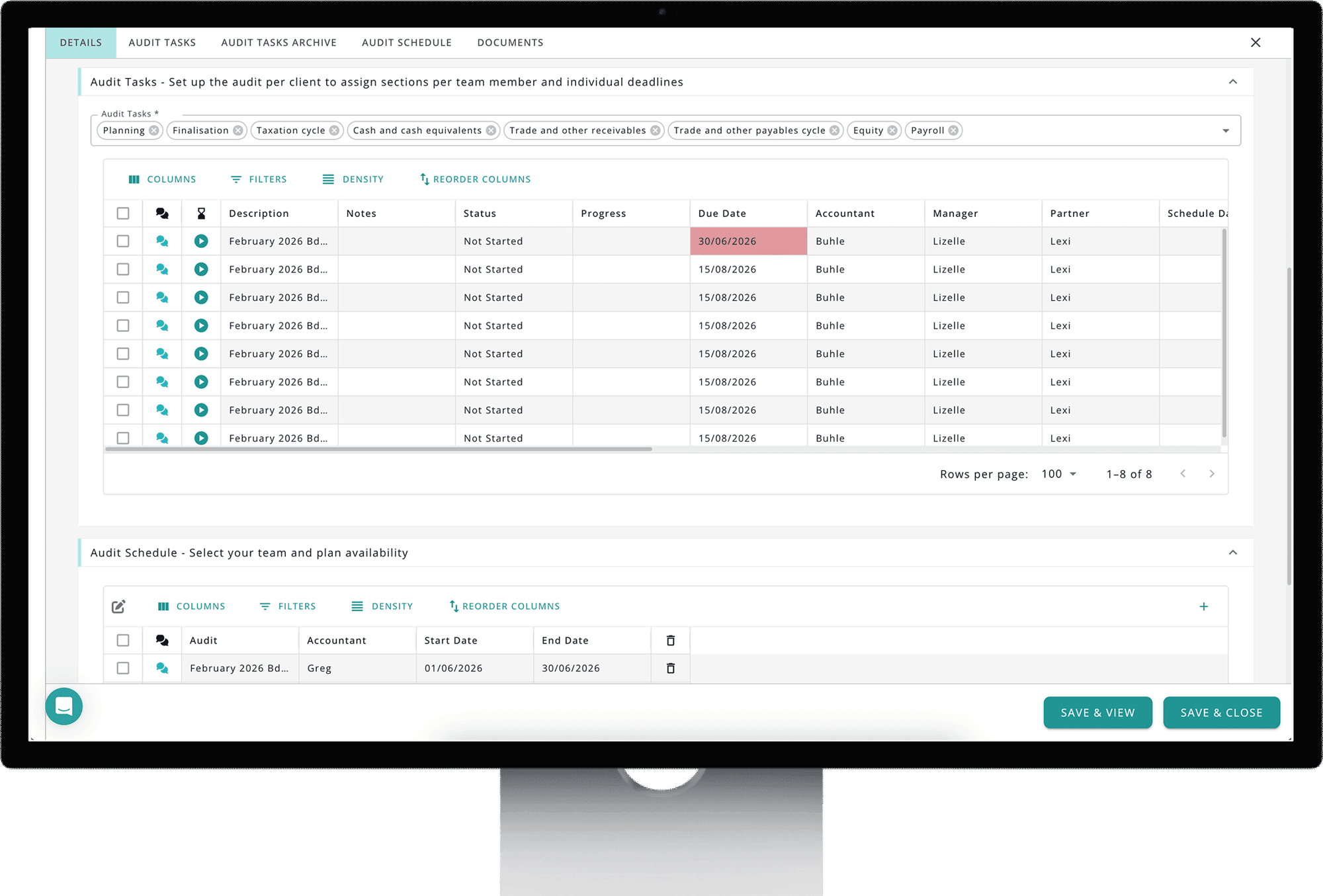Remove Cash and cash equivalents chip
Screen dimensions: 1323x896
pyautogui.click(x=491, y=130)
